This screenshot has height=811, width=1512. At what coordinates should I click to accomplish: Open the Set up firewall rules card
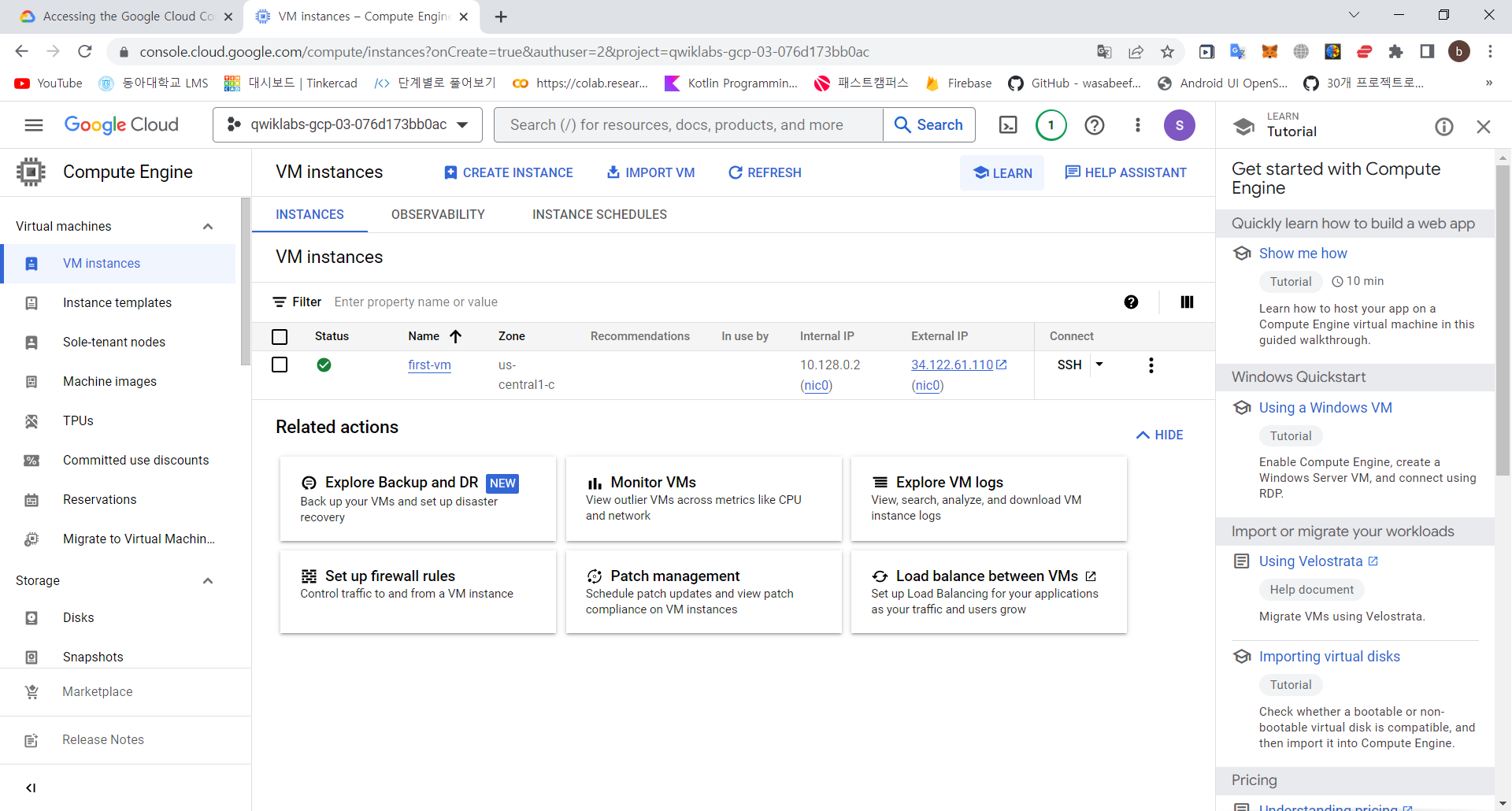418,591
